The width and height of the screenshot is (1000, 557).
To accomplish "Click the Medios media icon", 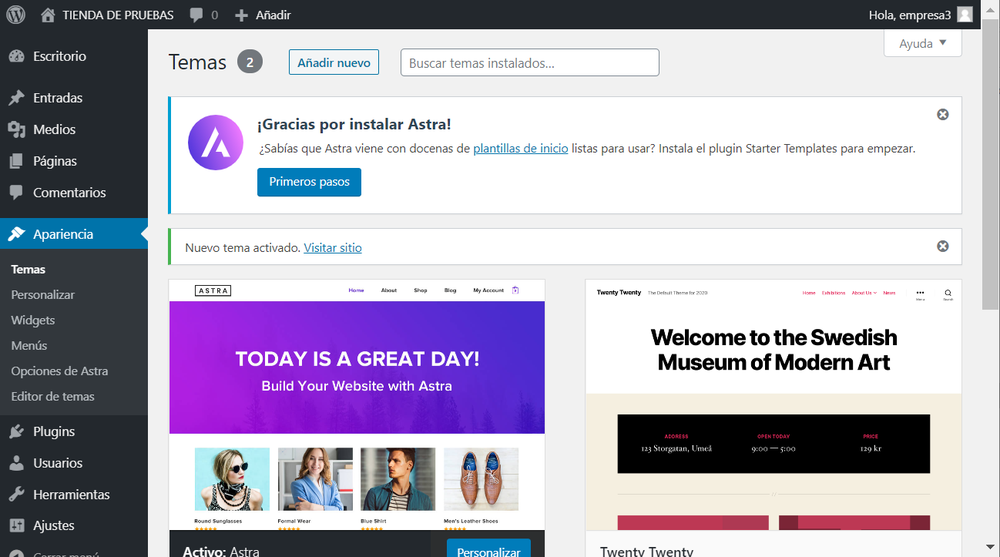I will pyautogui.click(x=17, y=130).
